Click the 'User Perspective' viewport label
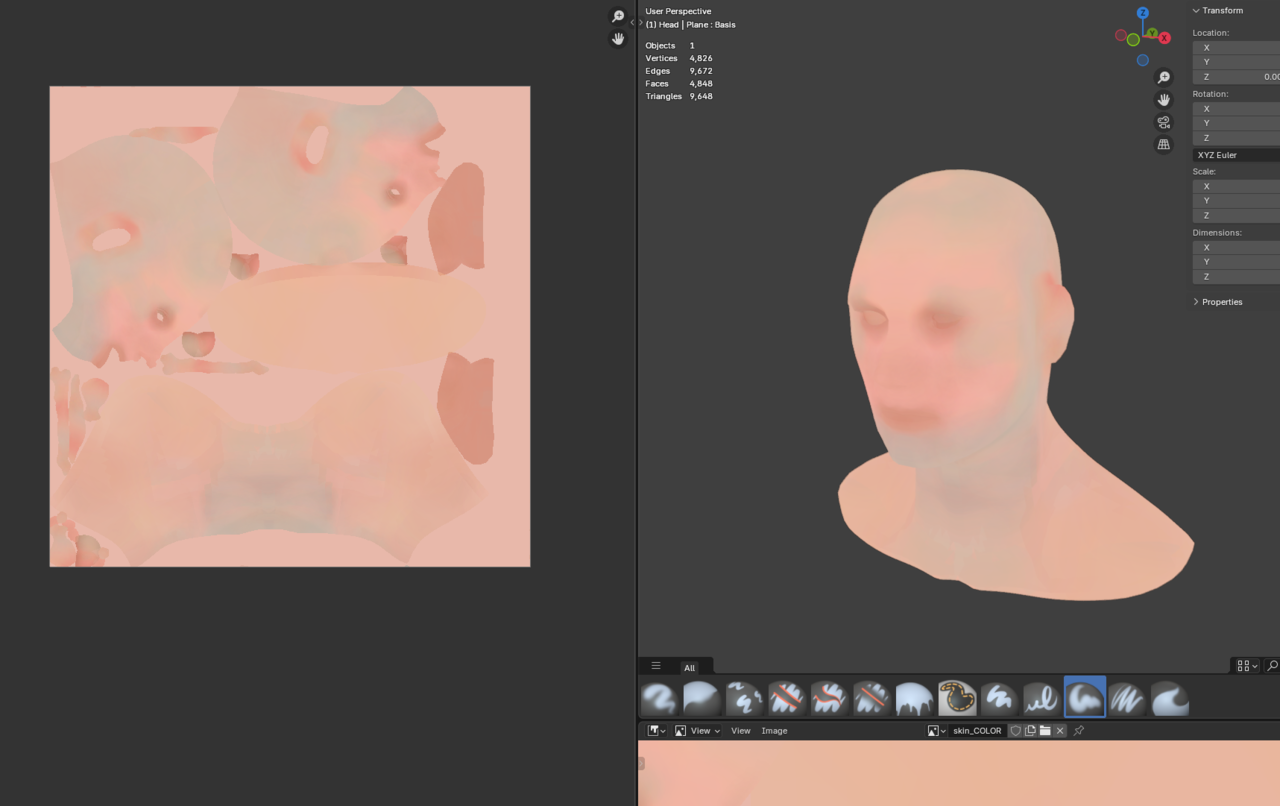Viewport: 1280px width, 806px height. click(x=679, y=11)
